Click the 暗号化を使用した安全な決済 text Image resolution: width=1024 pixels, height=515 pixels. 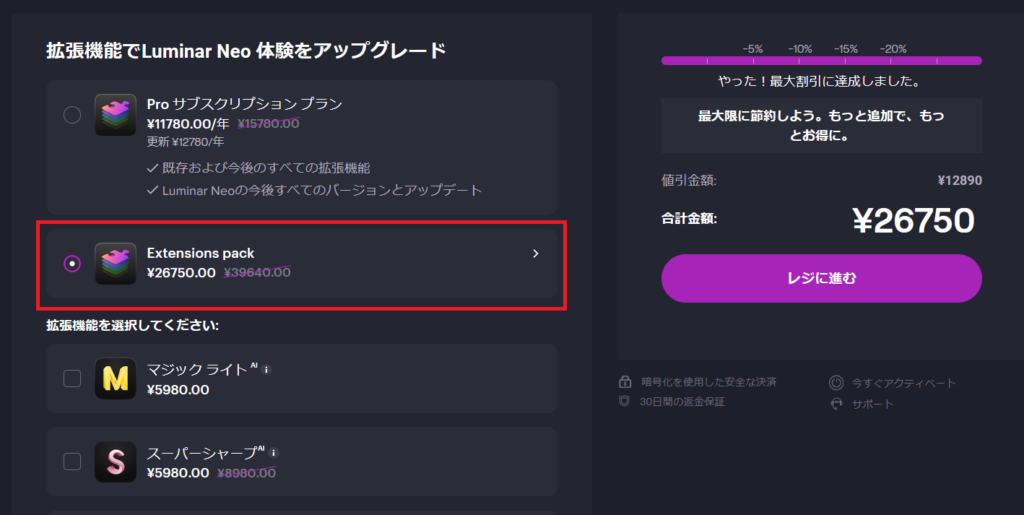(709, 382)
